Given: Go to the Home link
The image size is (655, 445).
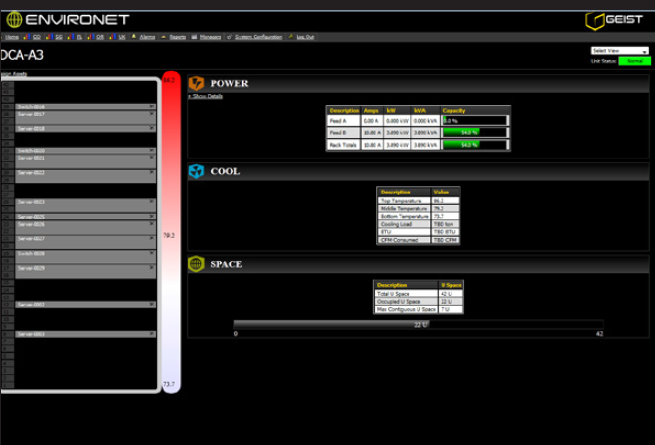Looking at the screenshot, I should click(11, 36).
